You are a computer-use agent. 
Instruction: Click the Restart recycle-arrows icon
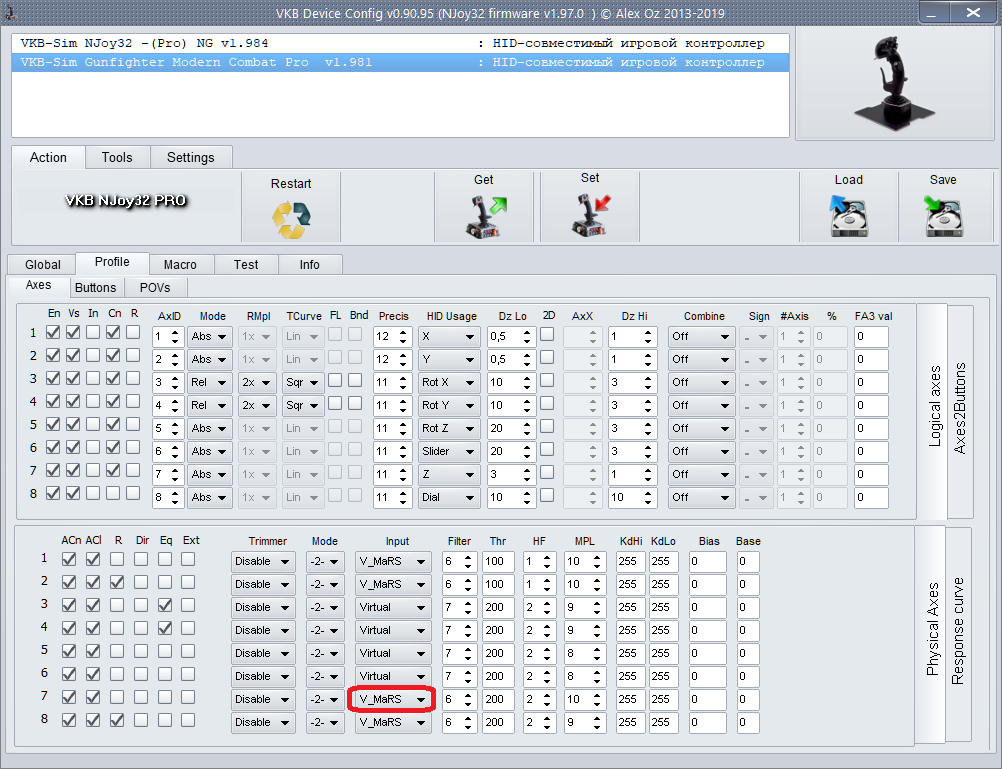click(x=291, y=216)
